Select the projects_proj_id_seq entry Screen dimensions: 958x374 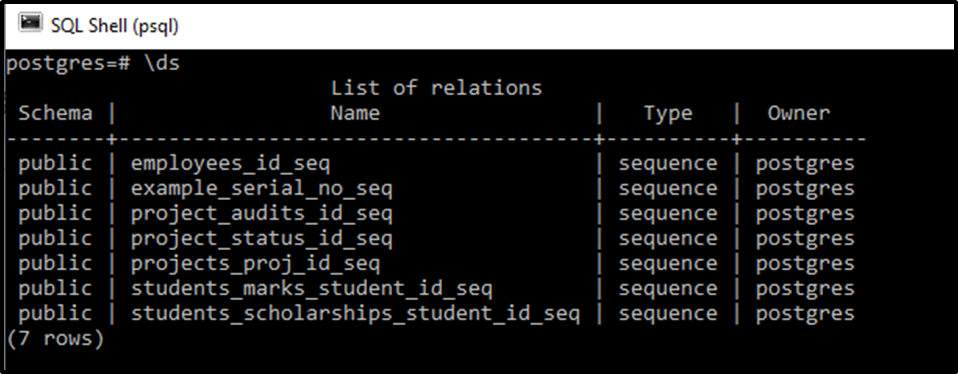click(x=255, y=264)
